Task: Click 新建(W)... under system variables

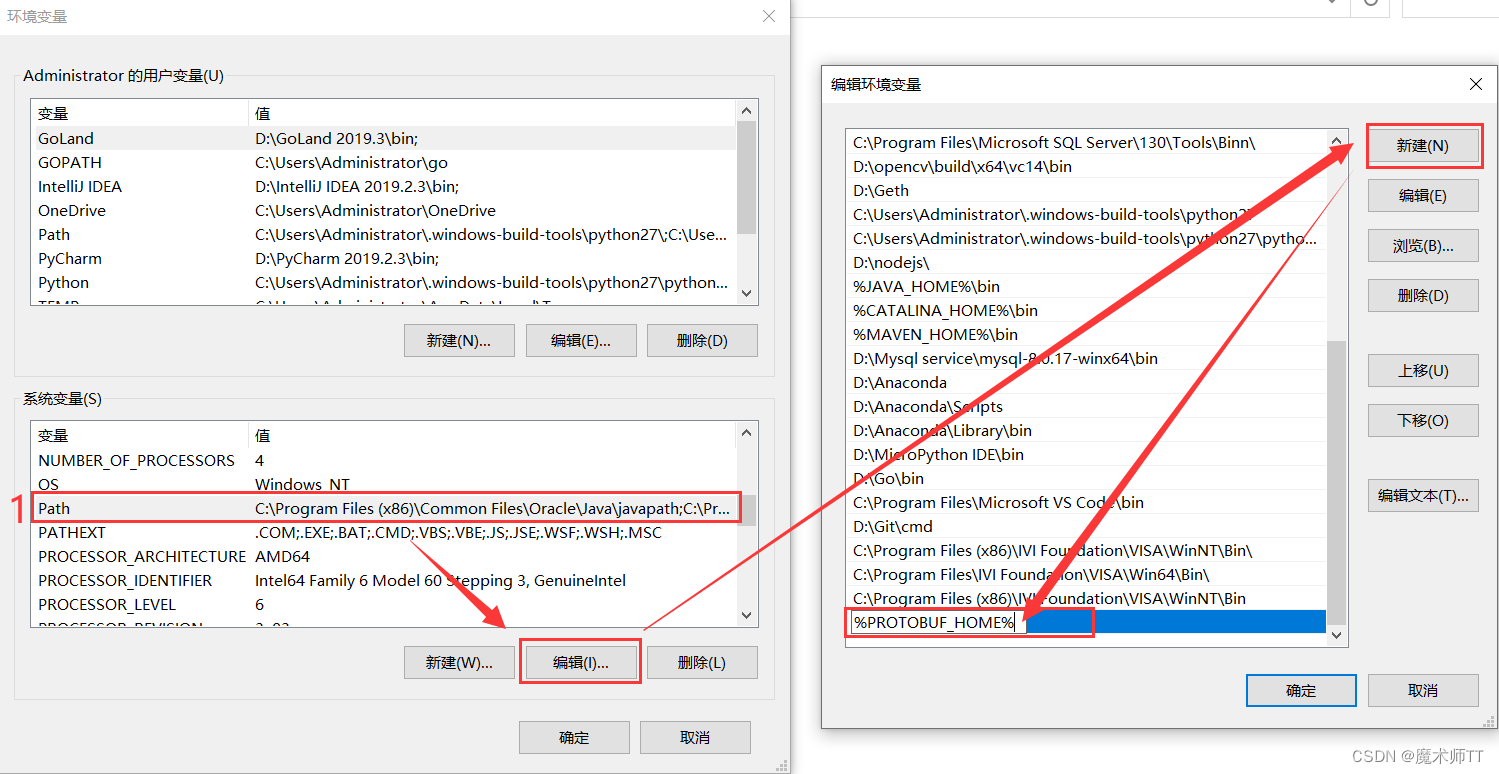Action: click(459, 663)
